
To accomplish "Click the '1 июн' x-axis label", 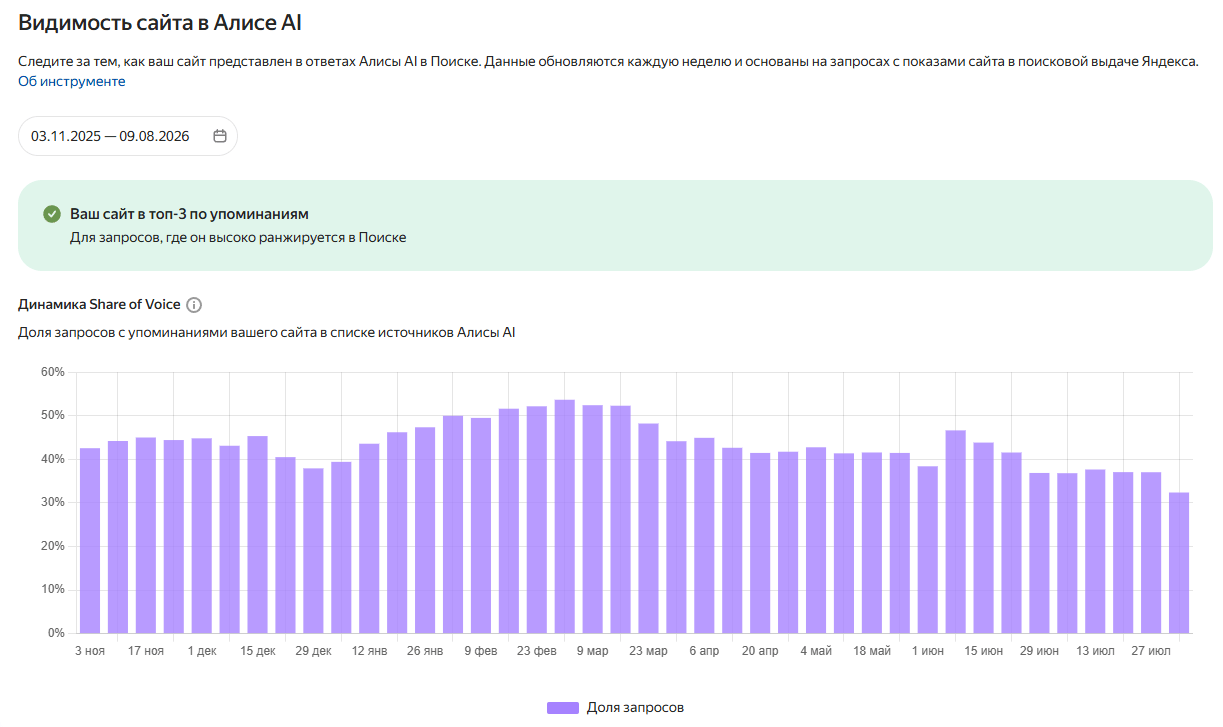I will pos(928,651).
